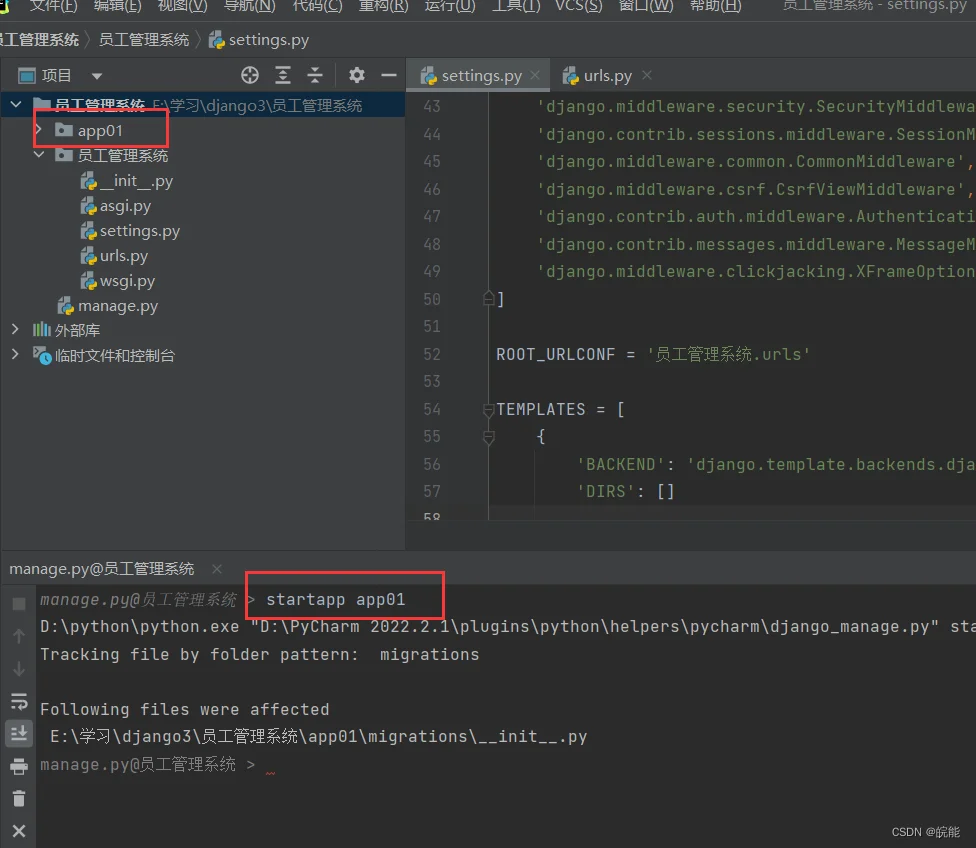Hide the project panel with minus icon
976x848 pixels.
389,75
